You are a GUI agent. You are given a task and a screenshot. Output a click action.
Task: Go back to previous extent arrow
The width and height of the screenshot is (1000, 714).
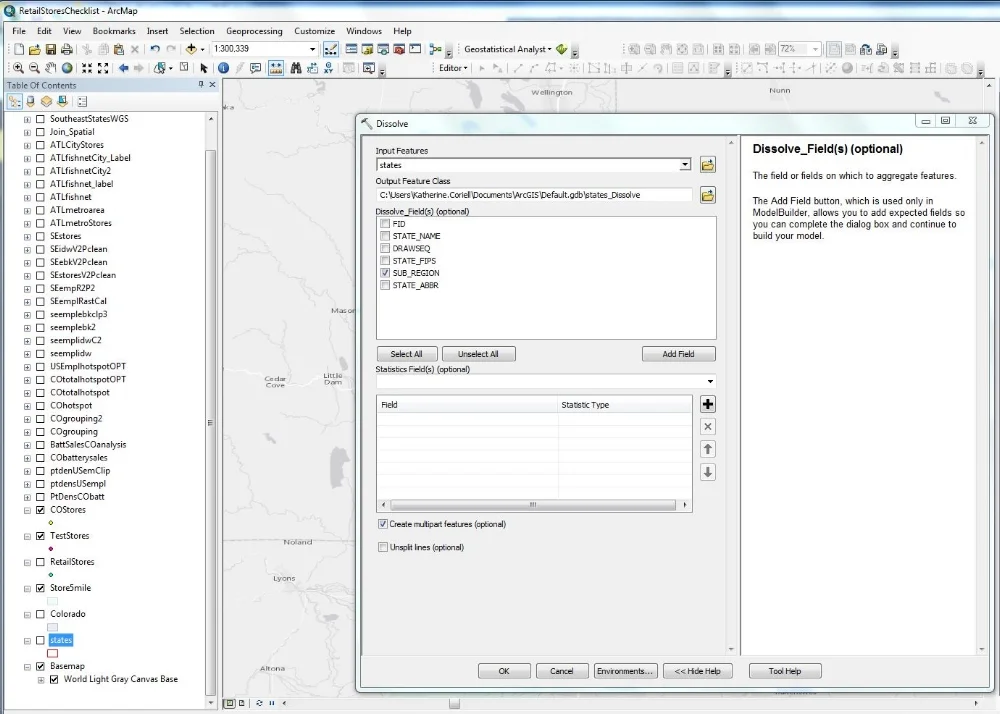click(123, 68)
